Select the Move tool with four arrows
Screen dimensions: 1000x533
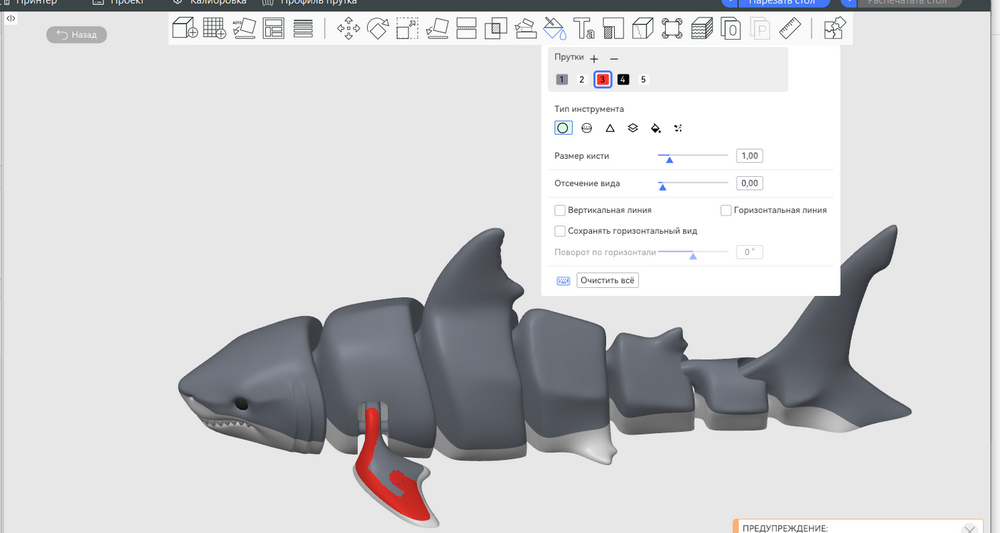349,29
